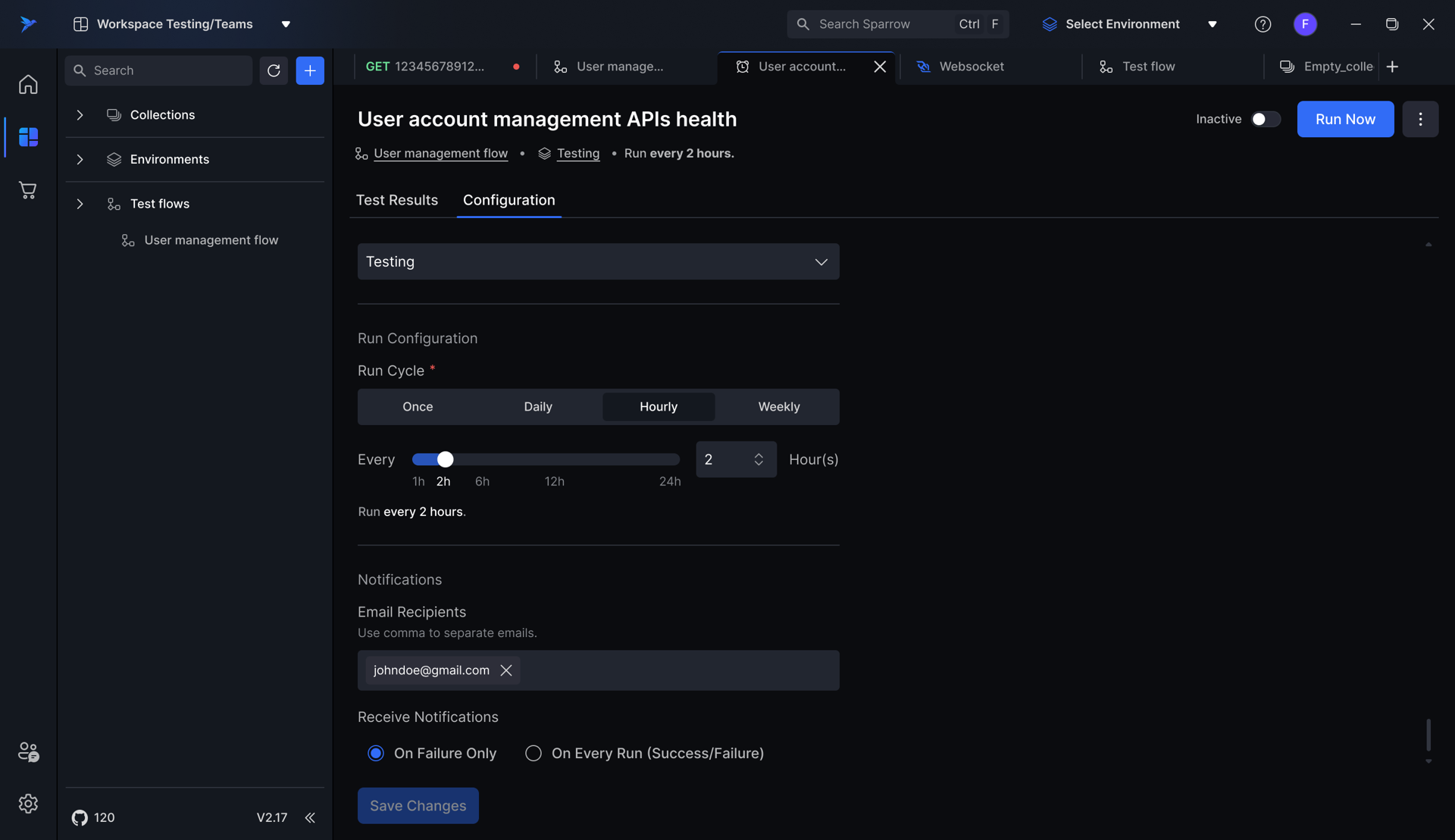The width and height of the screenshot is (1455, 840).
Task: Open the Home sidebar icon
Action: pos(28,84)
